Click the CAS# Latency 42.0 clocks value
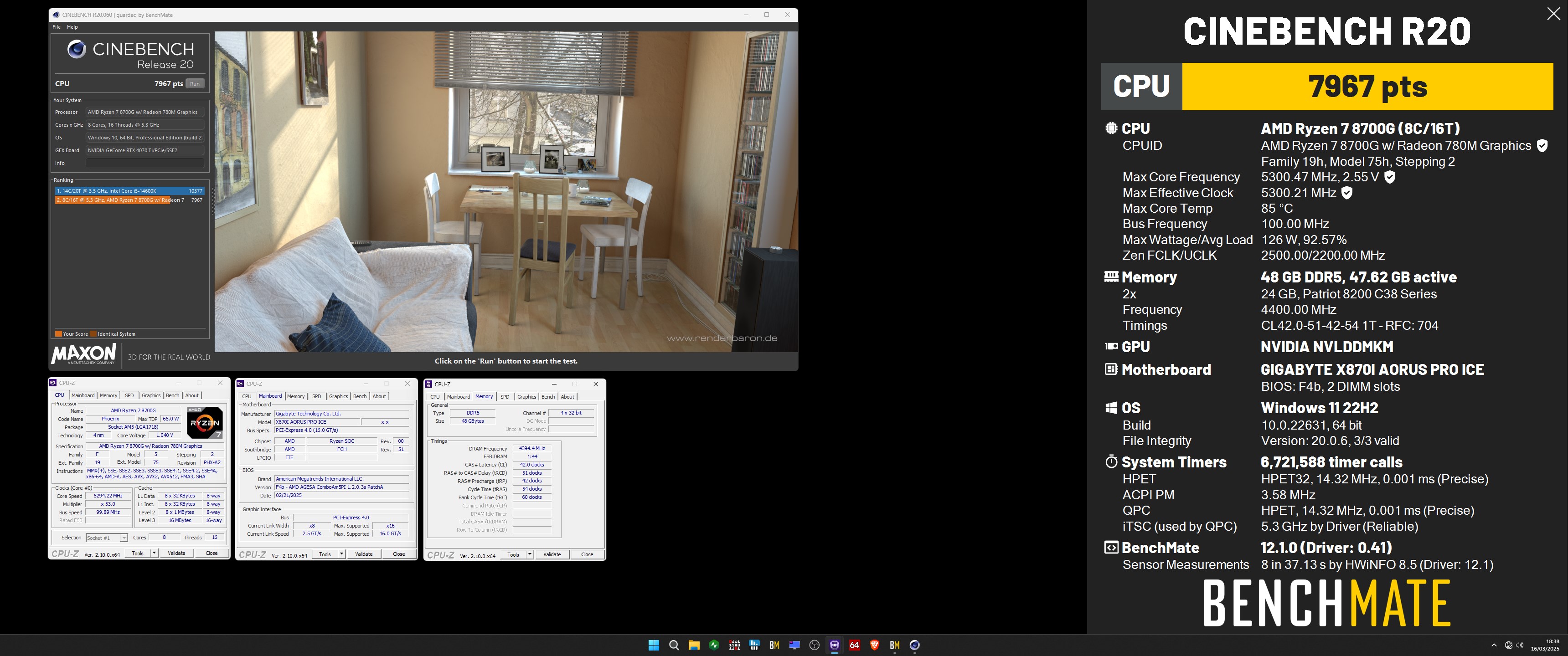The width and height of the screenshot is (1568, 656). point(531,465)
